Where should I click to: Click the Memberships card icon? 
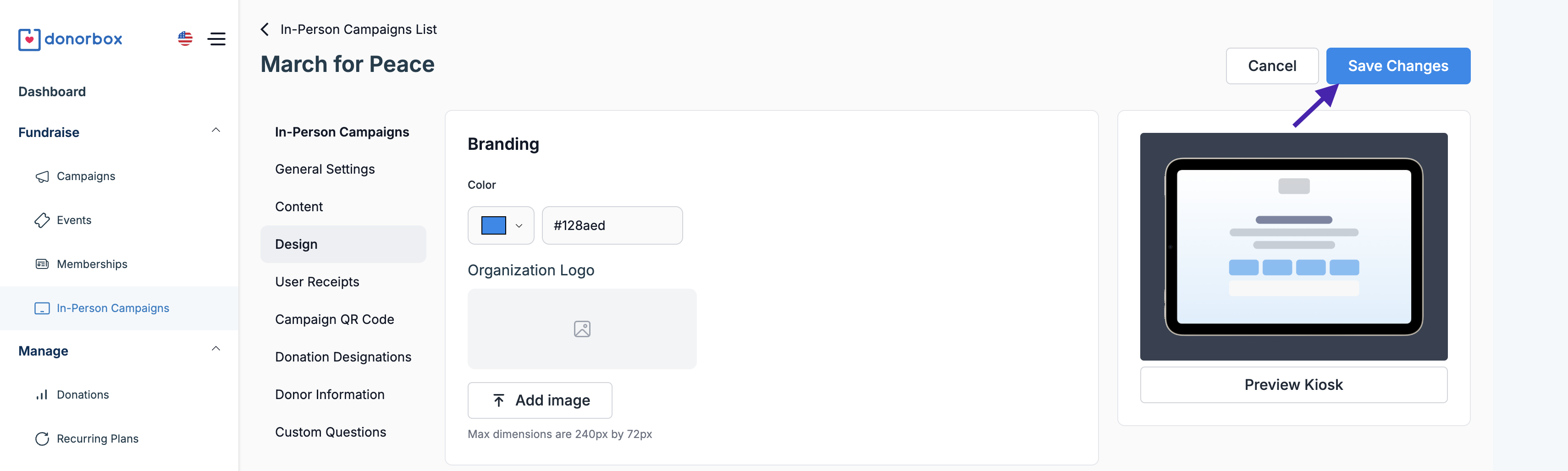[42, 264]
